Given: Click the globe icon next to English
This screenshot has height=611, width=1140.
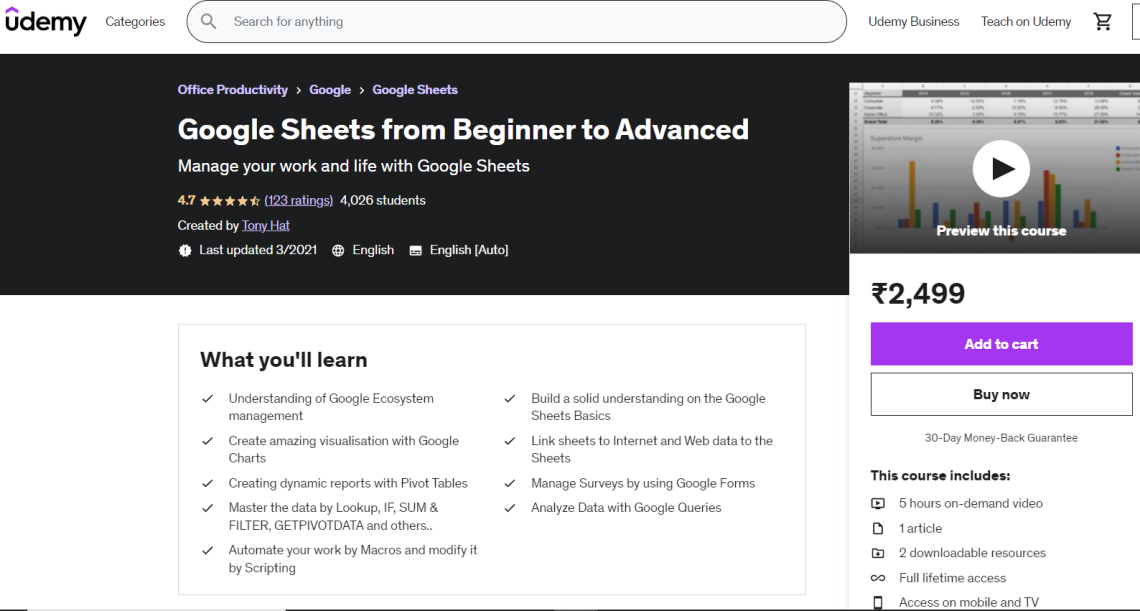Looking at the screenshot, I should [337, 250].
